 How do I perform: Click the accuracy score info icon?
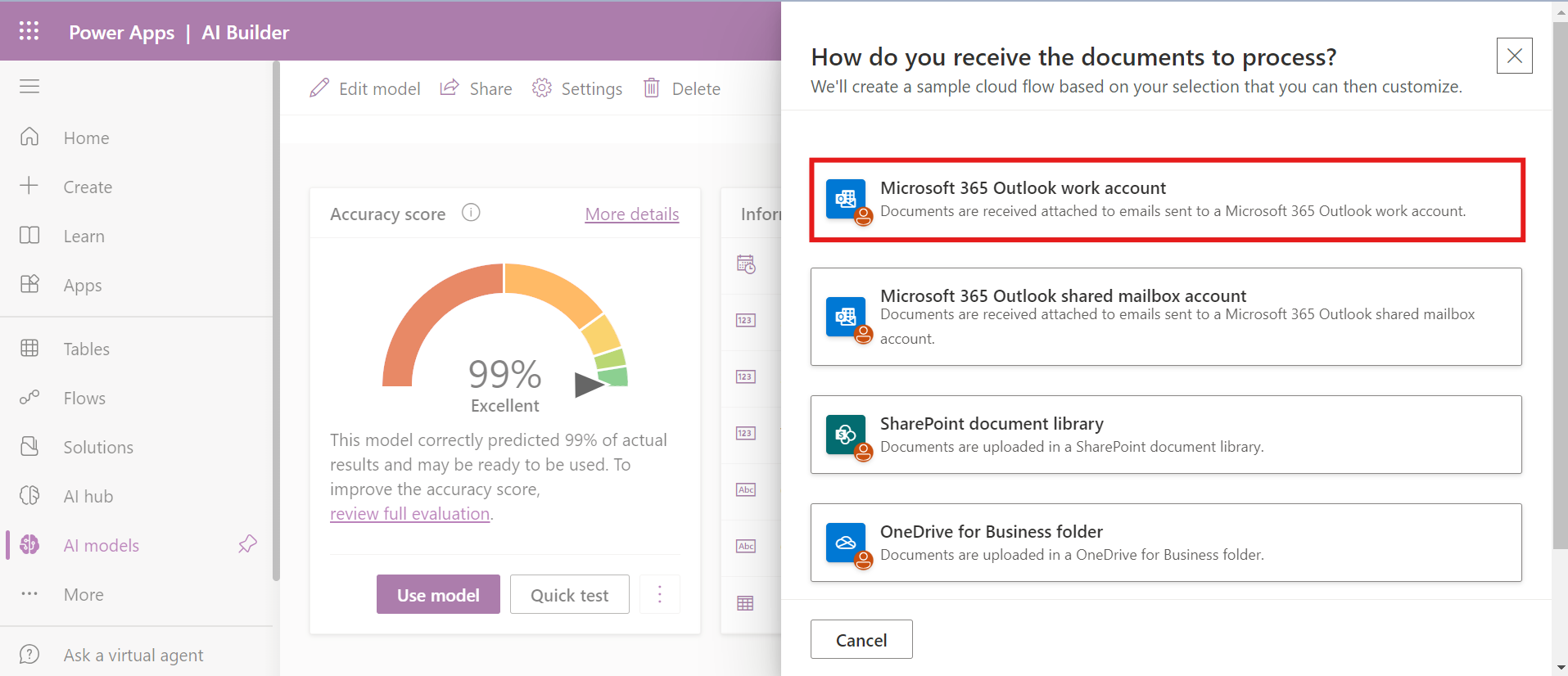(x=471, y=213)
